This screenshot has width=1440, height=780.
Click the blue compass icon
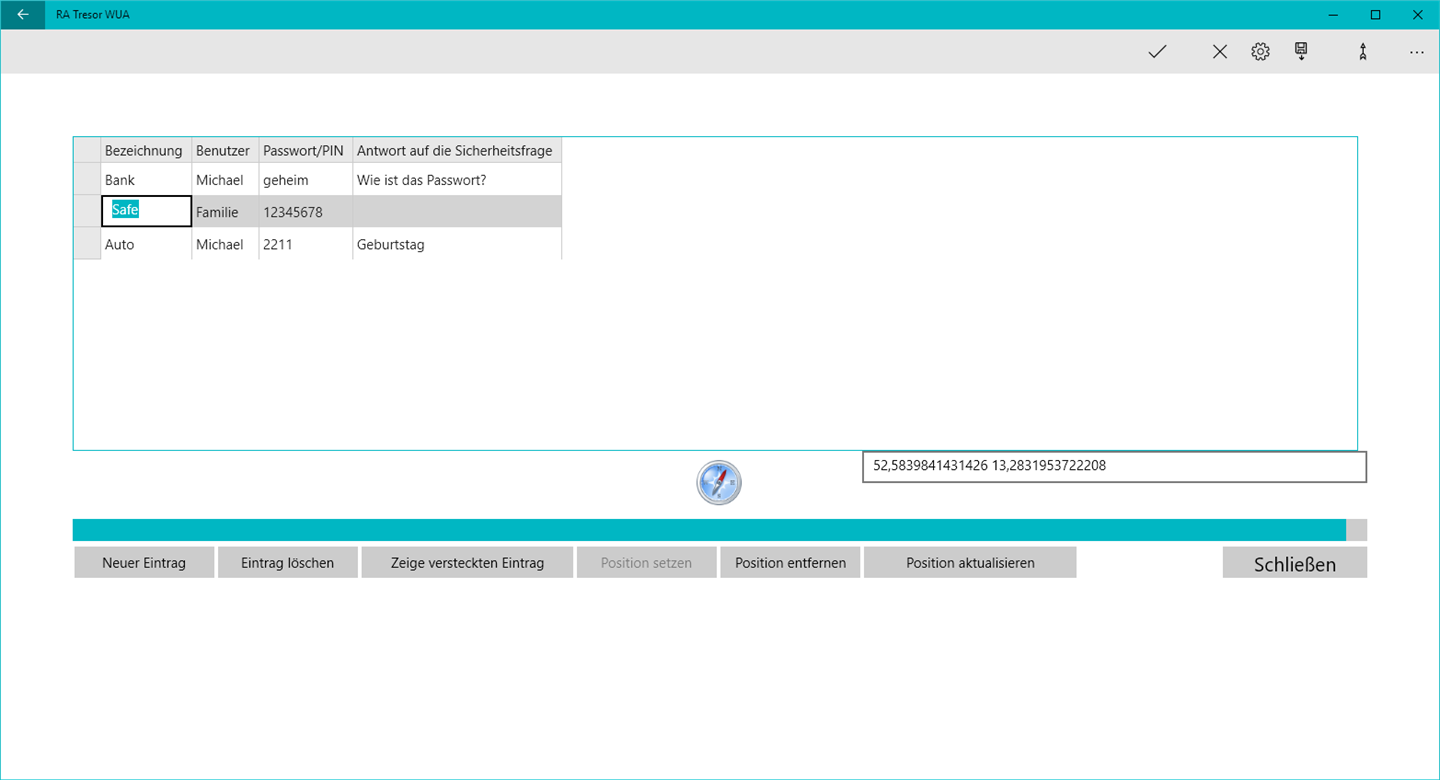coord(719,482)
